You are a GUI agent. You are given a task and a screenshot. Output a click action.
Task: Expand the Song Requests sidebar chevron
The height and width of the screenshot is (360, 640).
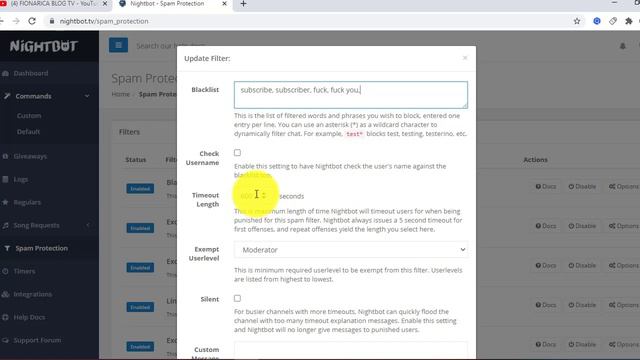[x=88, y=225]
